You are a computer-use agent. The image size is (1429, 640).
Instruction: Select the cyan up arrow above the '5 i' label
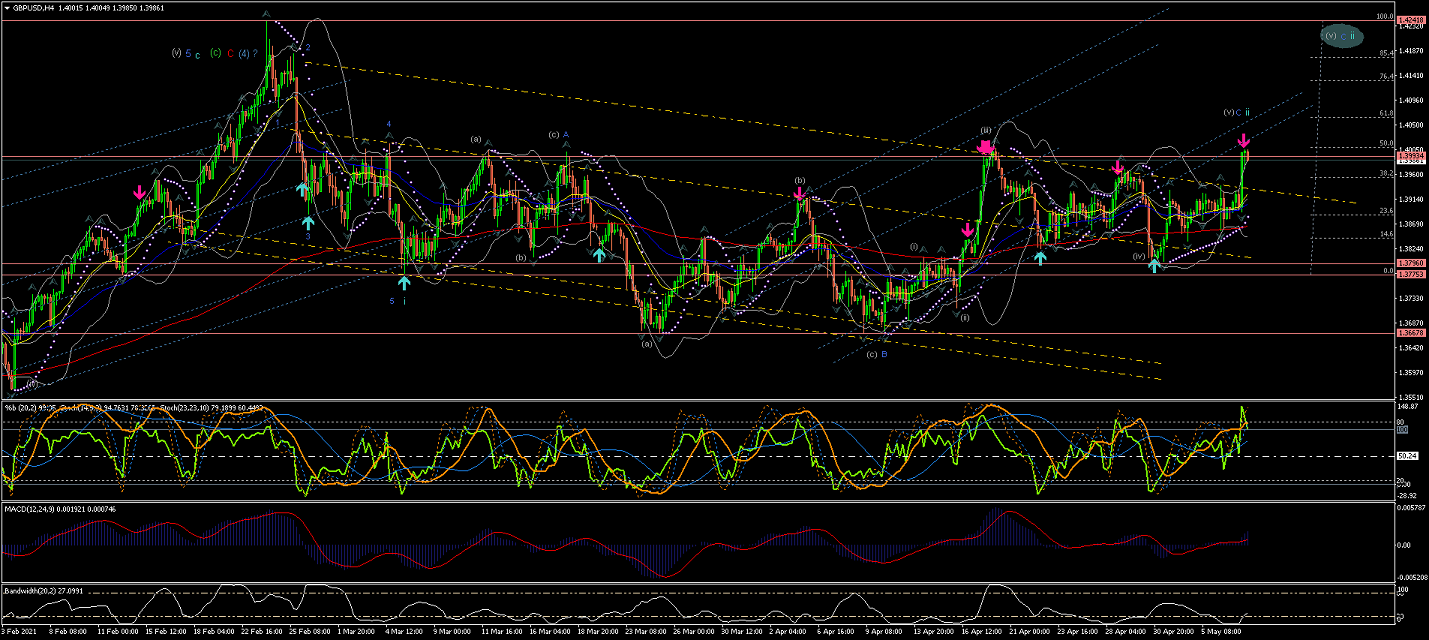403,283
